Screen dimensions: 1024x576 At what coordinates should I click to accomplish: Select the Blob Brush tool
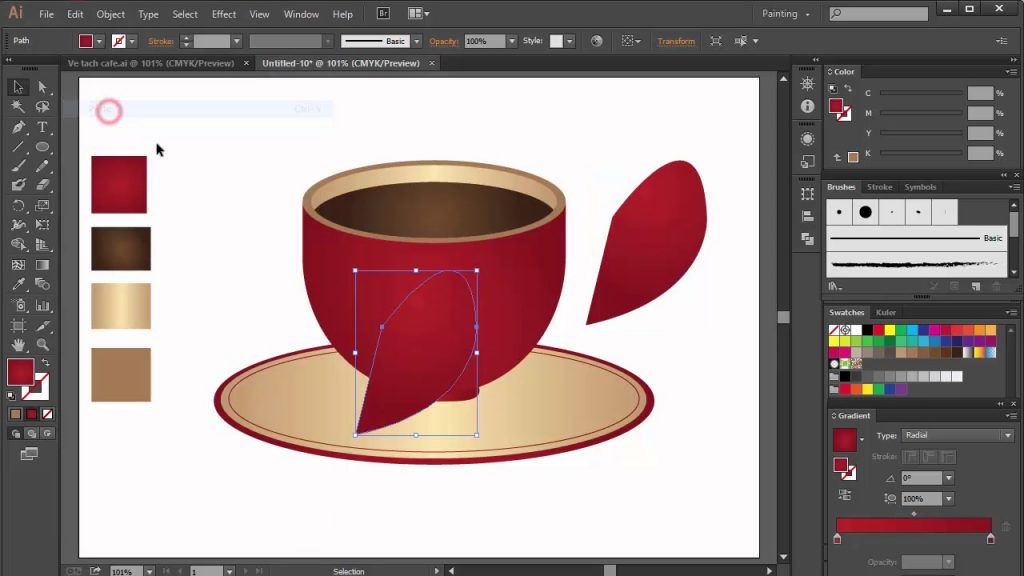pyautogui.click(x=18, y=185)
